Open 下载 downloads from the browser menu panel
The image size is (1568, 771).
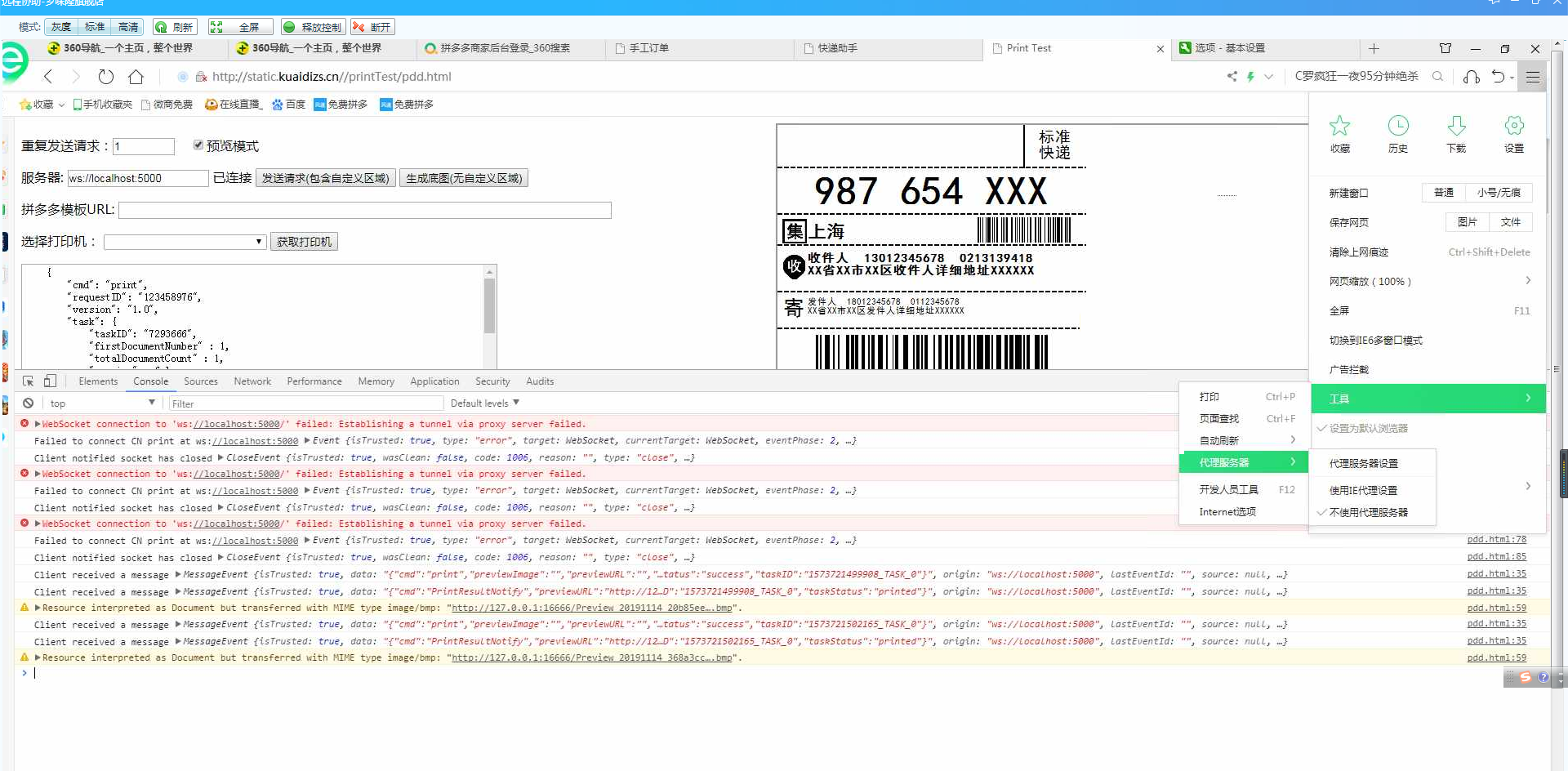pyautogui.click(x=1457, y=135)
